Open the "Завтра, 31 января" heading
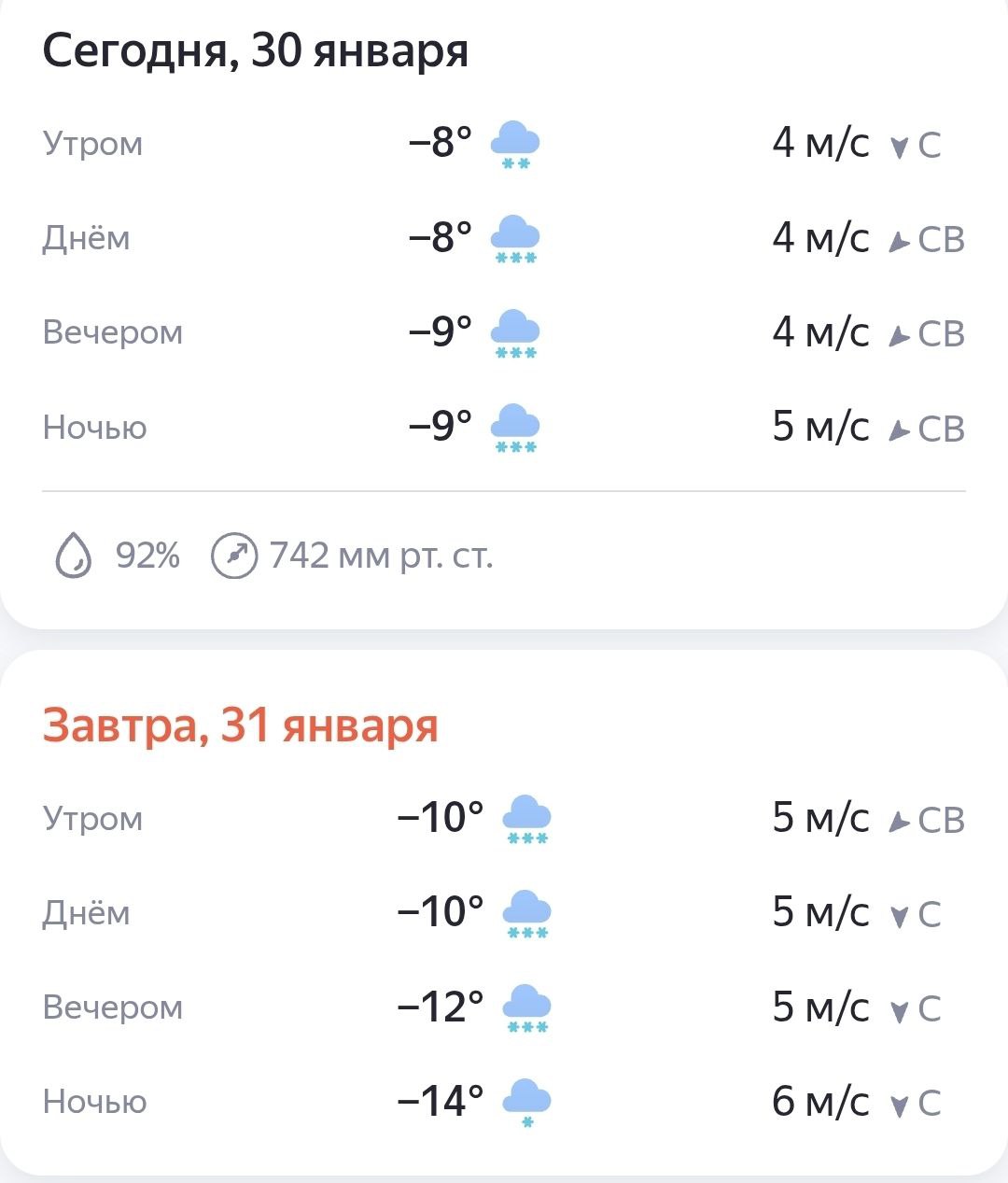 click(240, 725)
